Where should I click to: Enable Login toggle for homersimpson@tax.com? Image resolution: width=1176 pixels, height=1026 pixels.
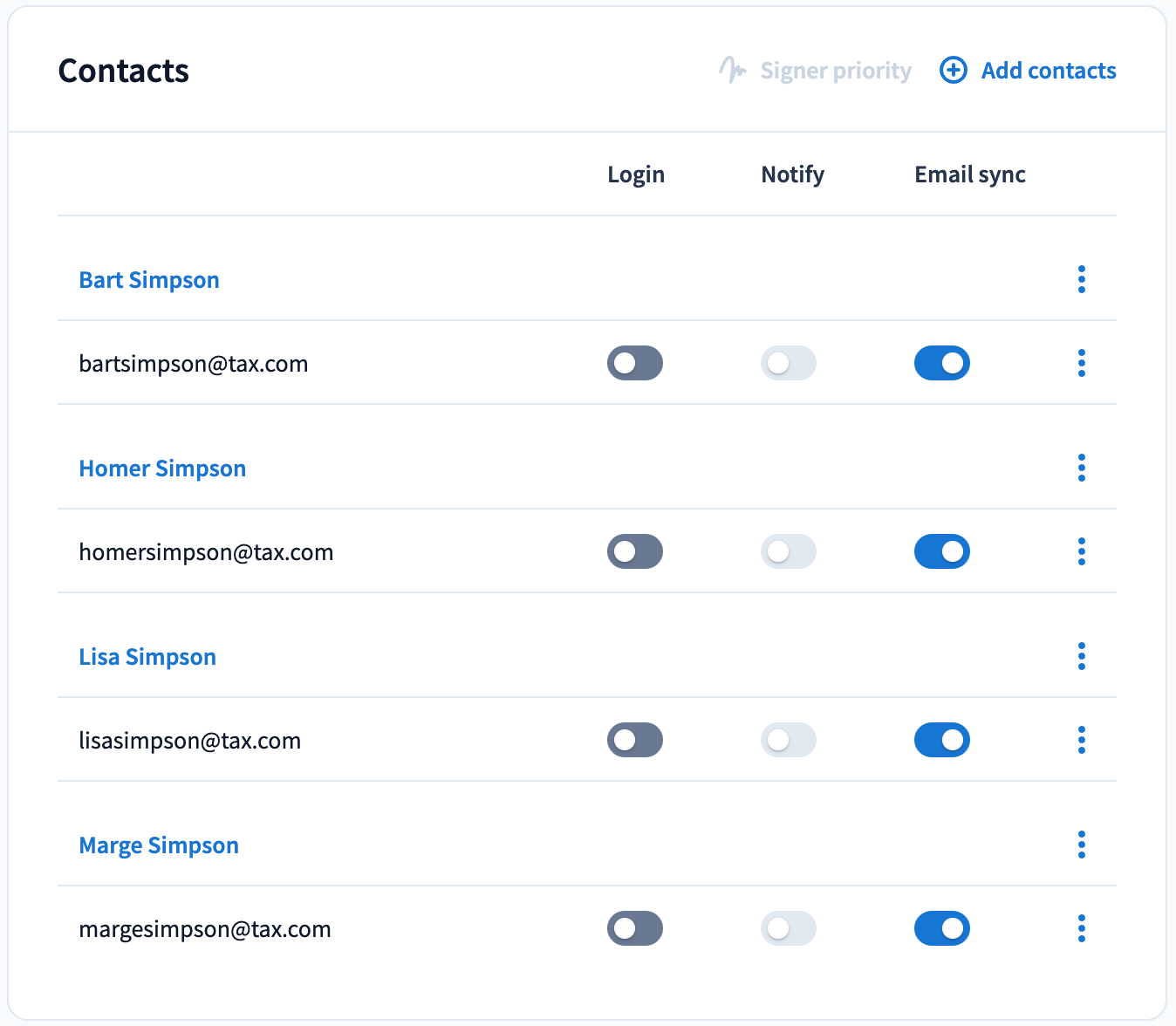[635, 551]
